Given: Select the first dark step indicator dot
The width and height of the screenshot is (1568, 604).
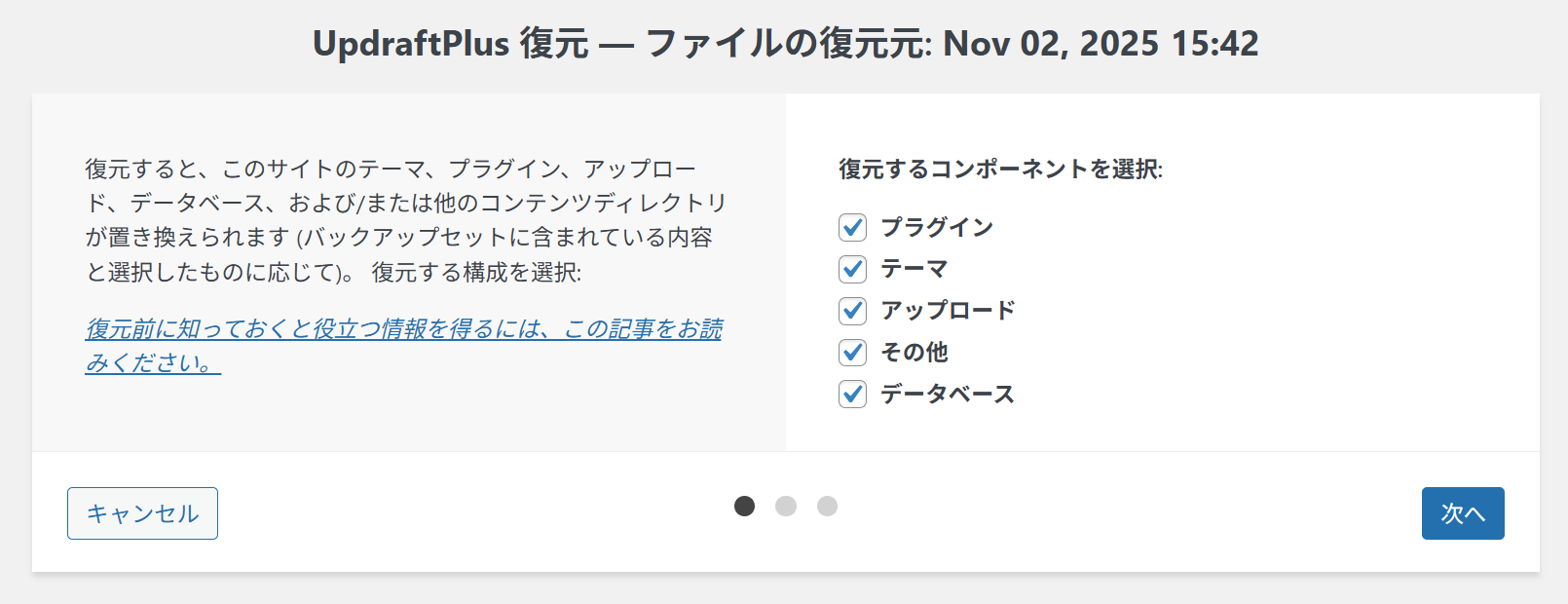Looking at the screenshot, I should click(x=744, y=506).
